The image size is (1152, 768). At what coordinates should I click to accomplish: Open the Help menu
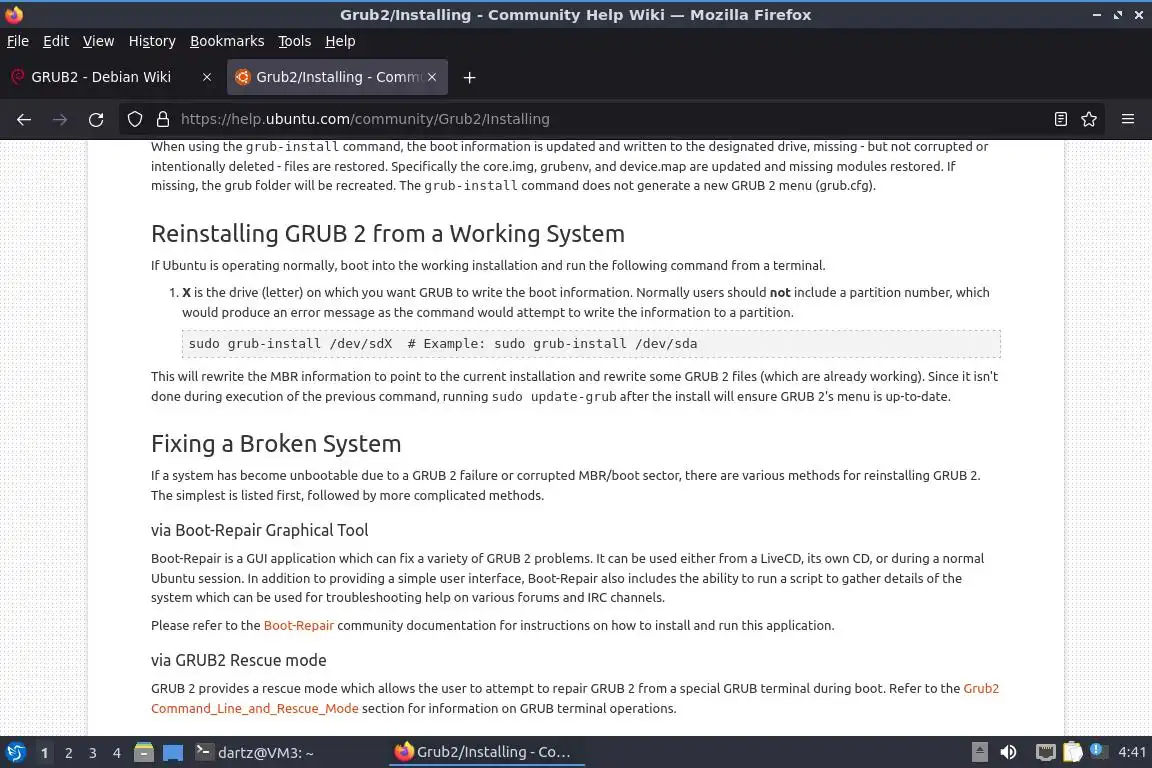tap(340, 41)
